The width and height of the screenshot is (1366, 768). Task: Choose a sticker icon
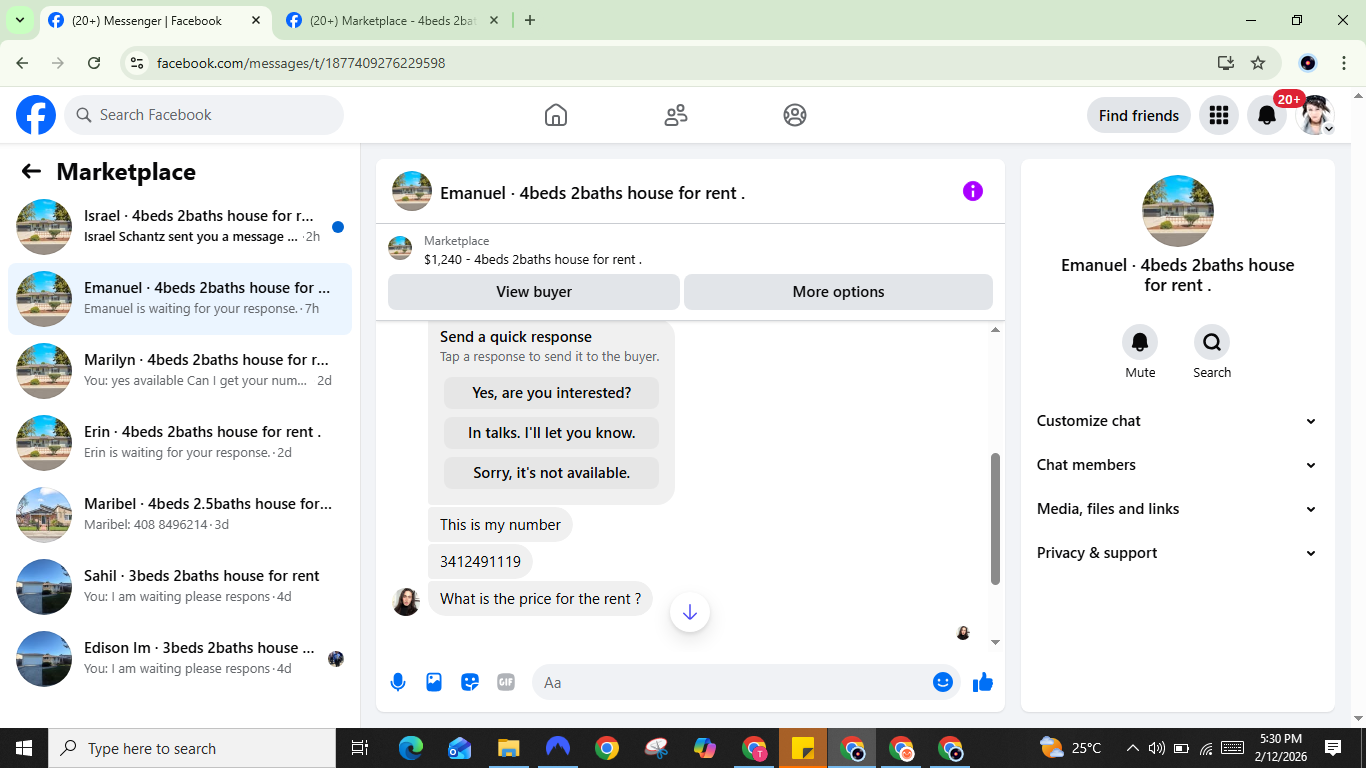pyautogui.click(x=470, y=682)
